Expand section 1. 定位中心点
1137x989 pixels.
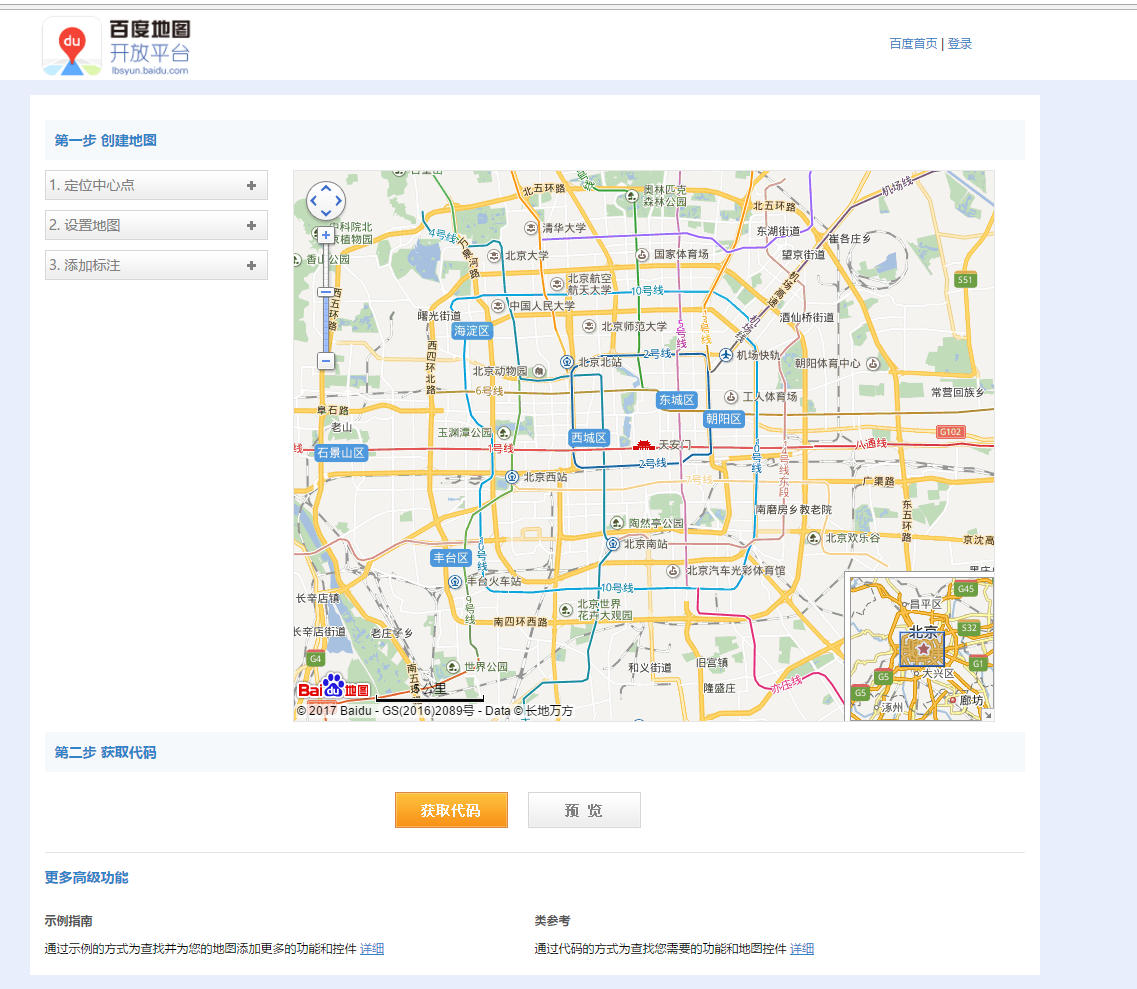pos(157,185)
